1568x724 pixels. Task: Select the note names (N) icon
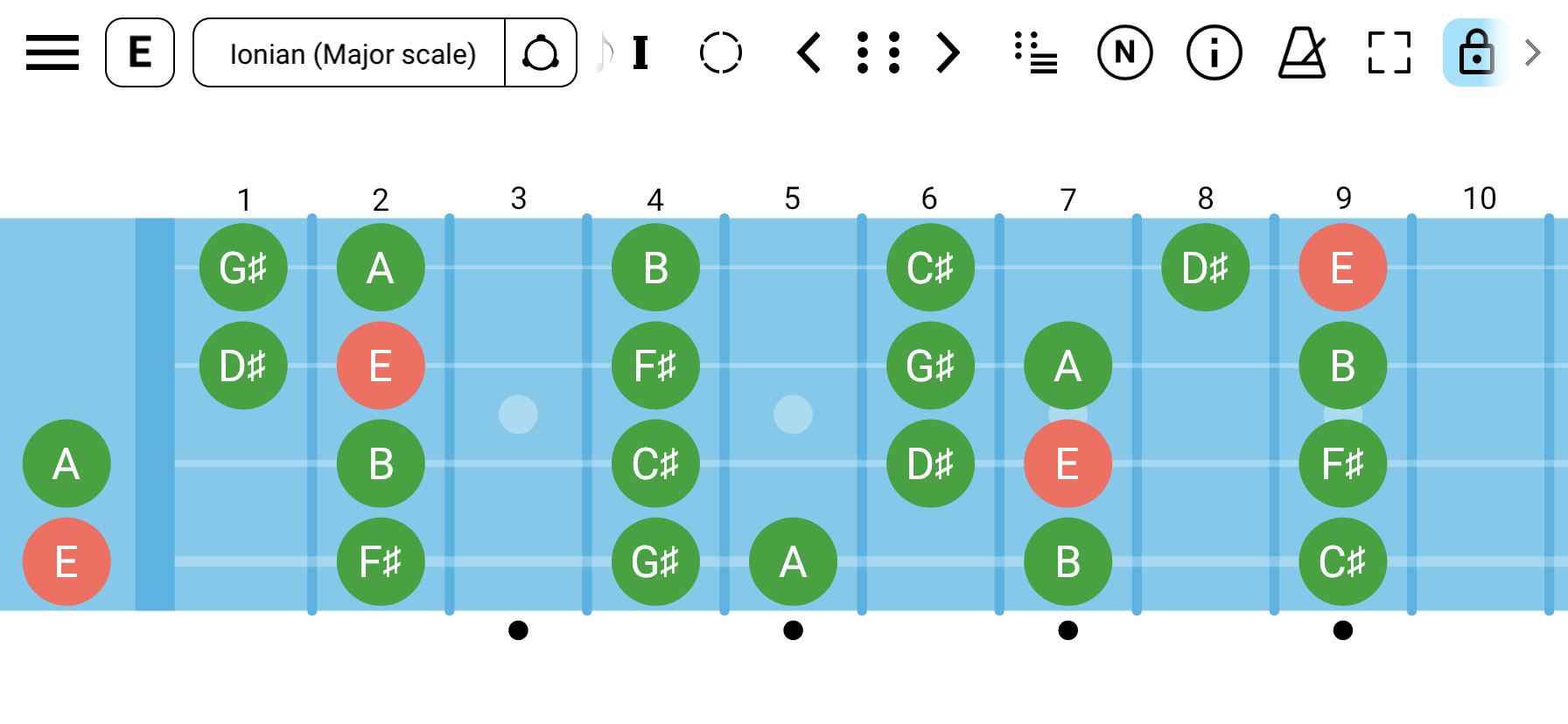coord(1125,52)
